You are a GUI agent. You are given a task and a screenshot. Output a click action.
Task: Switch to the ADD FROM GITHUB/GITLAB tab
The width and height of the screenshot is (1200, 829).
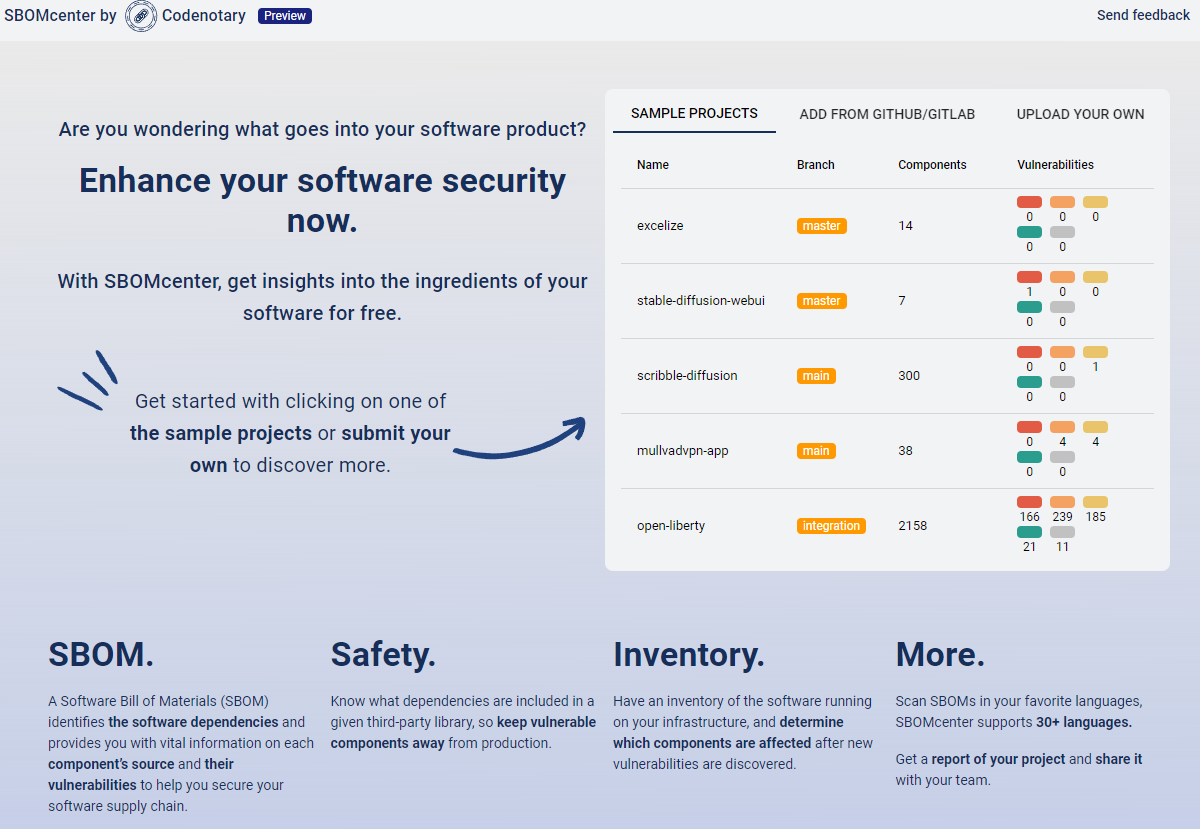(887, 114)
